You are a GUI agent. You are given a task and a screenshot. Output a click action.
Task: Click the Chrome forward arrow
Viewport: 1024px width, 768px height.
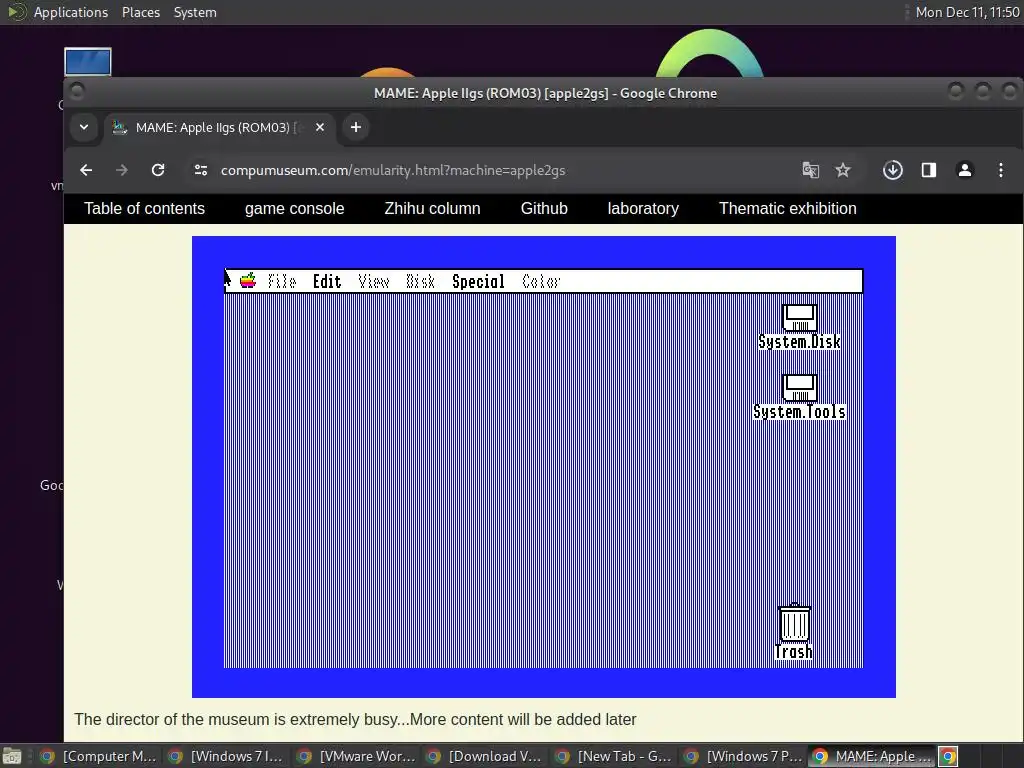click(x=122, y=170)
